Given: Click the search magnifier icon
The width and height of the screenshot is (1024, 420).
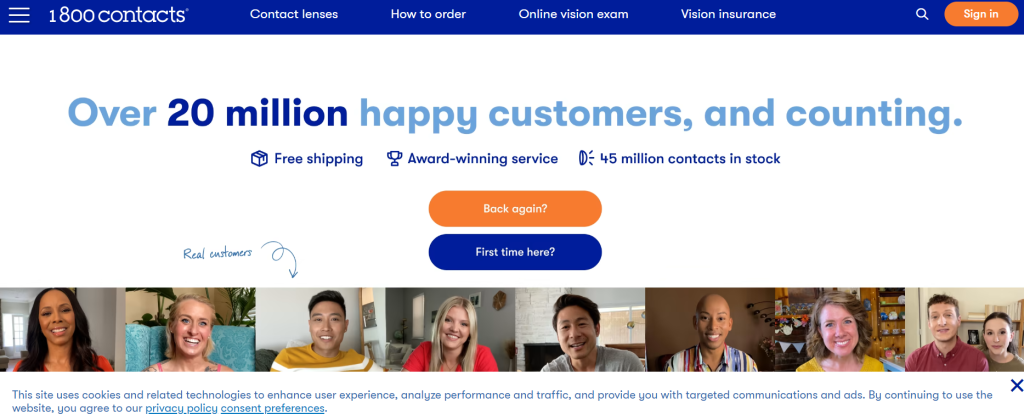Looking at the screenshot, I should click(x=922, y=14).
